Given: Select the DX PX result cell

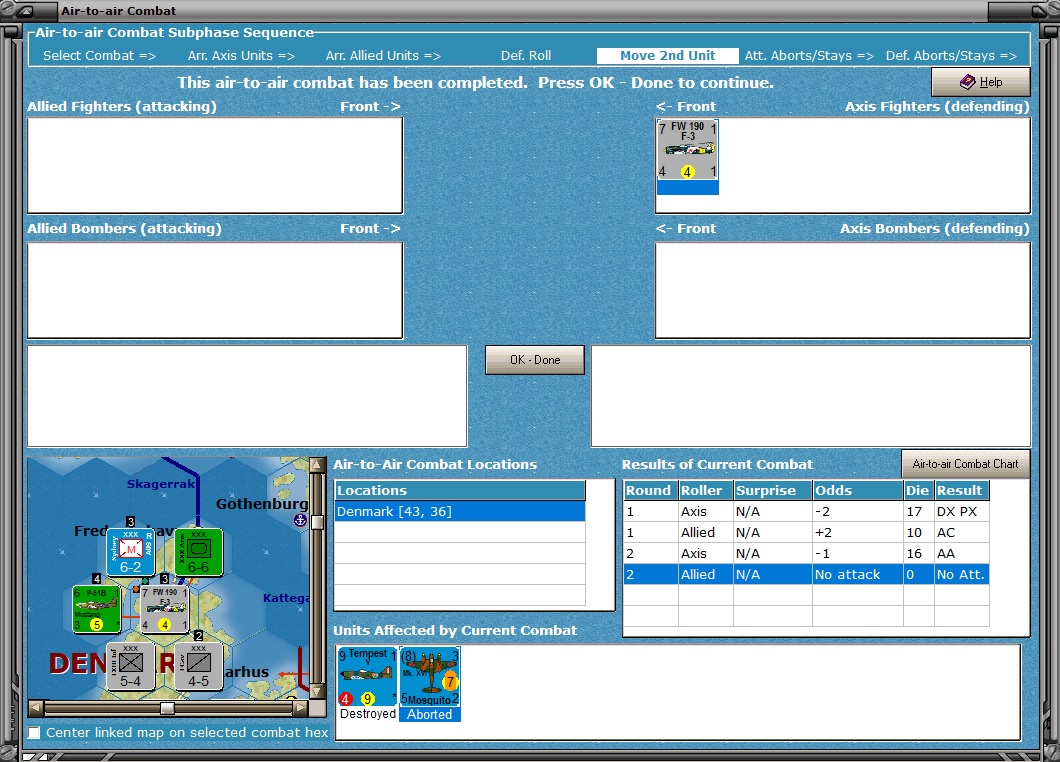Looking at the screenshot, I should click(x=961, y=511).
